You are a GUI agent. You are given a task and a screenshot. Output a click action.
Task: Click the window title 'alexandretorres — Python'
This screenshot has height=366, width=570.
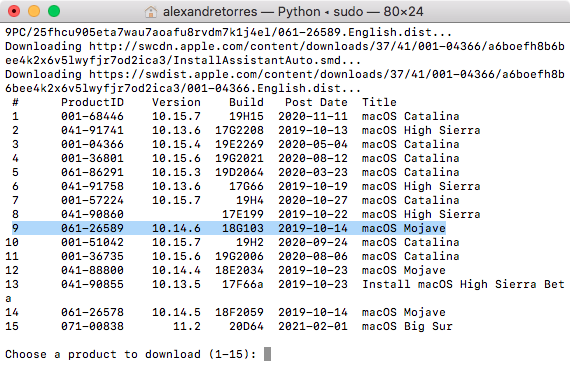(241, 12)
